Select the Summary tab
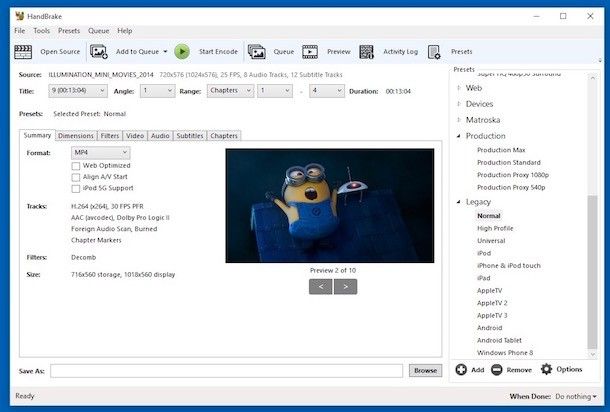This screenshot has width=610, height=412. pos(37,135)
